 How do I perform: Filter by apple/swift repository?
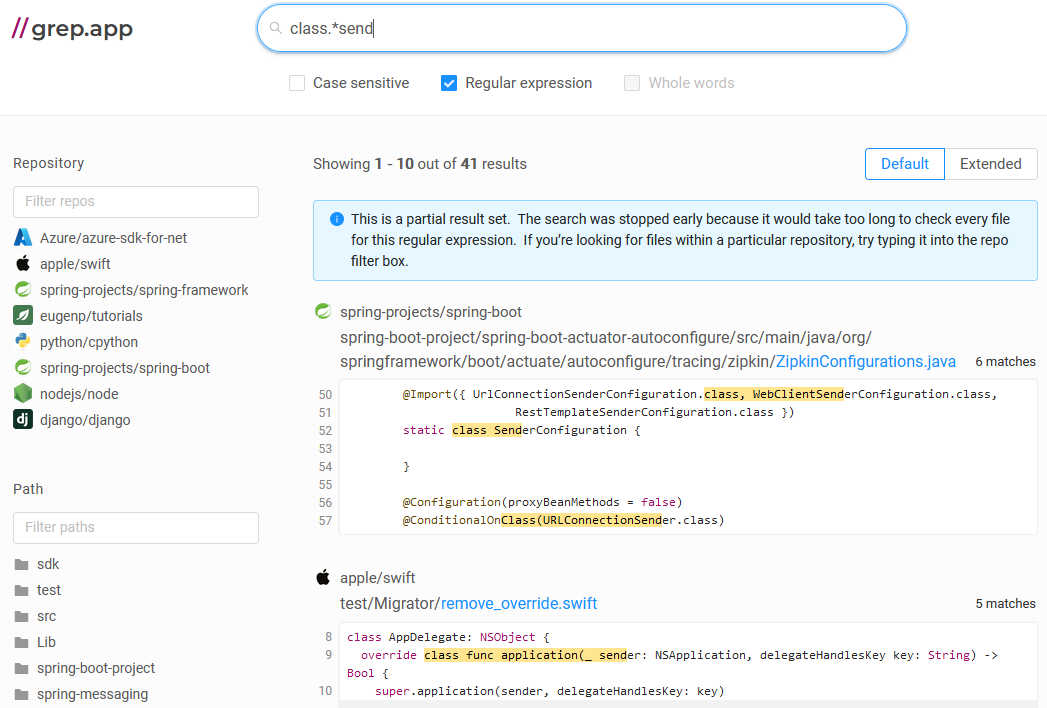[x=75, y=264]
